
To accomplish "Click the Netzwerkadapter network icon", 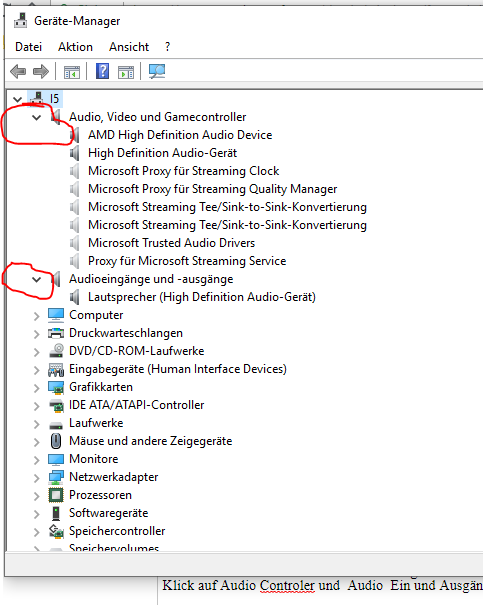I will point(56,477).
